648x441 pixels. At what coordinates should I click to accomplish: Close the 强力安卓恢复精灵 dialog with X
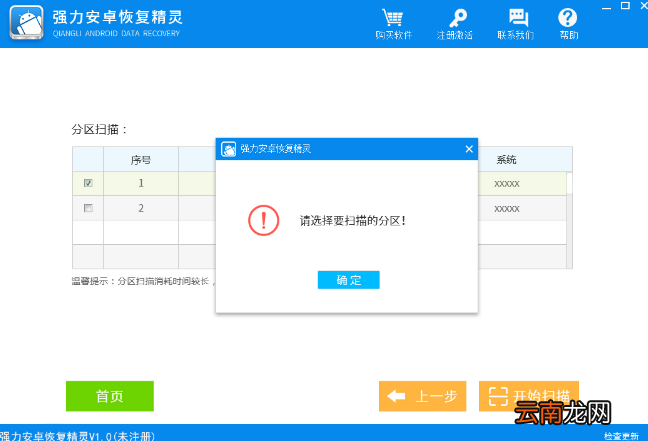[469, 149]
